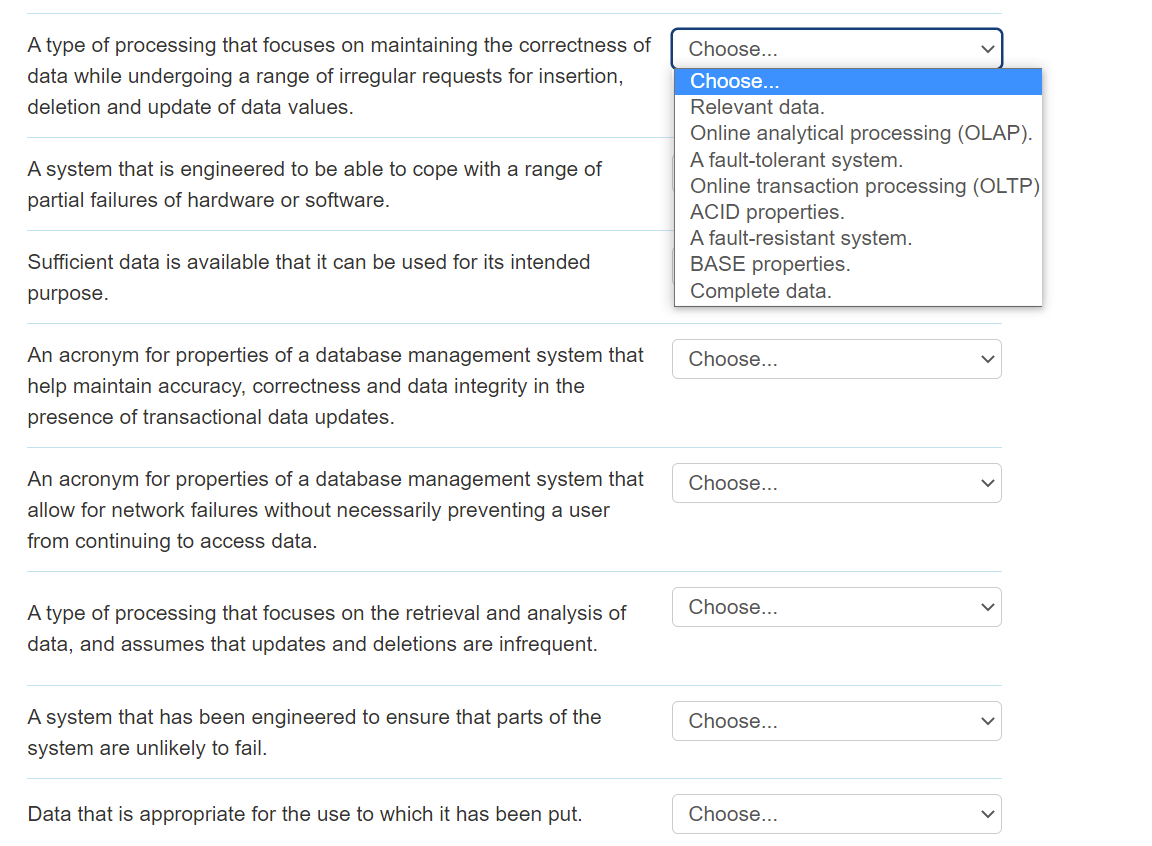Viewport: 1152px width, 846px height.
Task: Expand dropdown for retrieval and analysis processing question
Action: tap(836, 607)
